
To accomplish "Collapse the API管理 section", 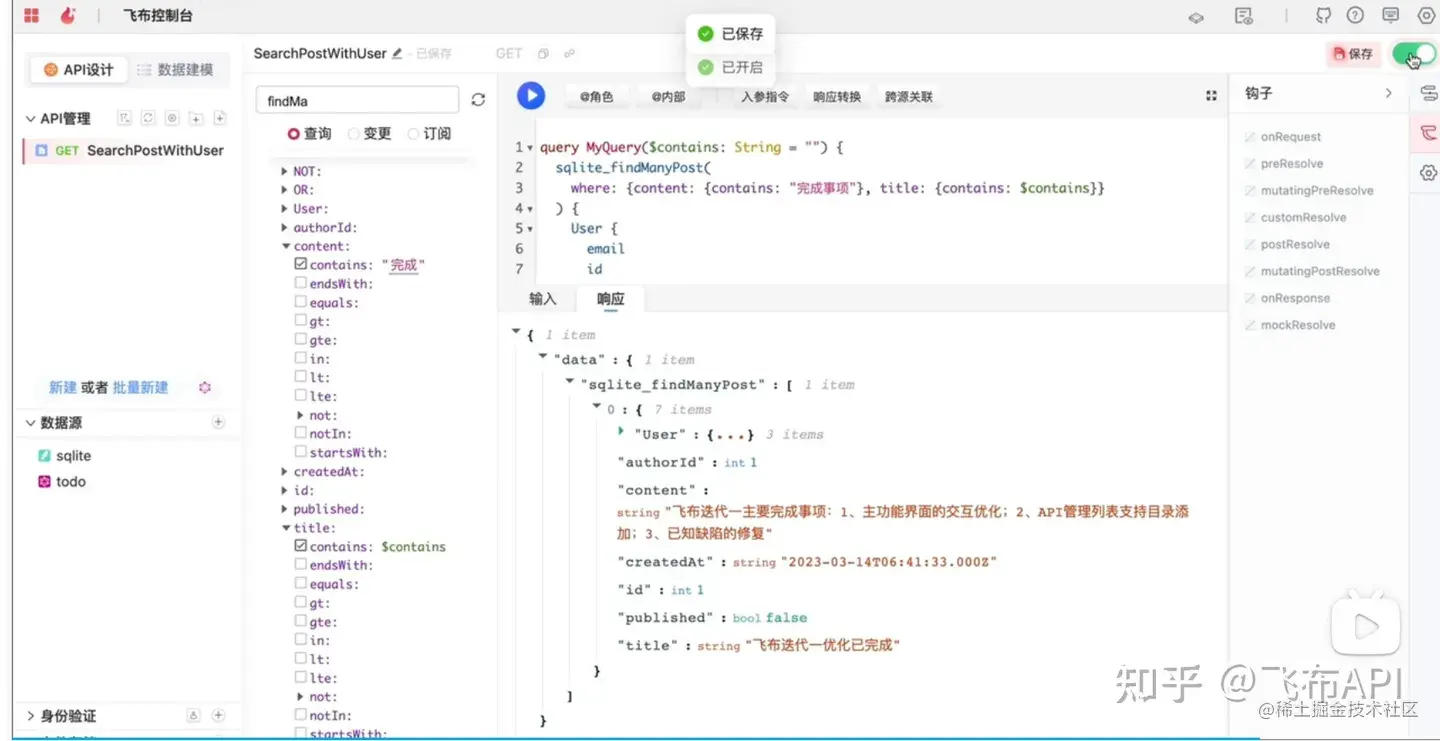I will 31,119.
